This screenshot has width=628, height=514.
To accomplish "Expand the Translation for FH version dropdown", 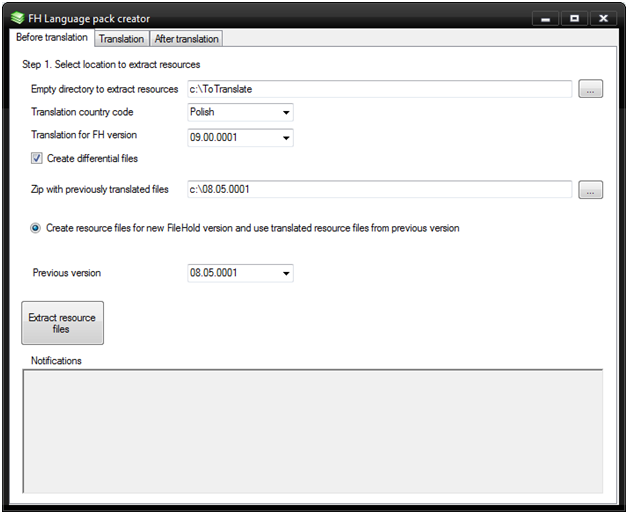I will [x=240, y=137].
